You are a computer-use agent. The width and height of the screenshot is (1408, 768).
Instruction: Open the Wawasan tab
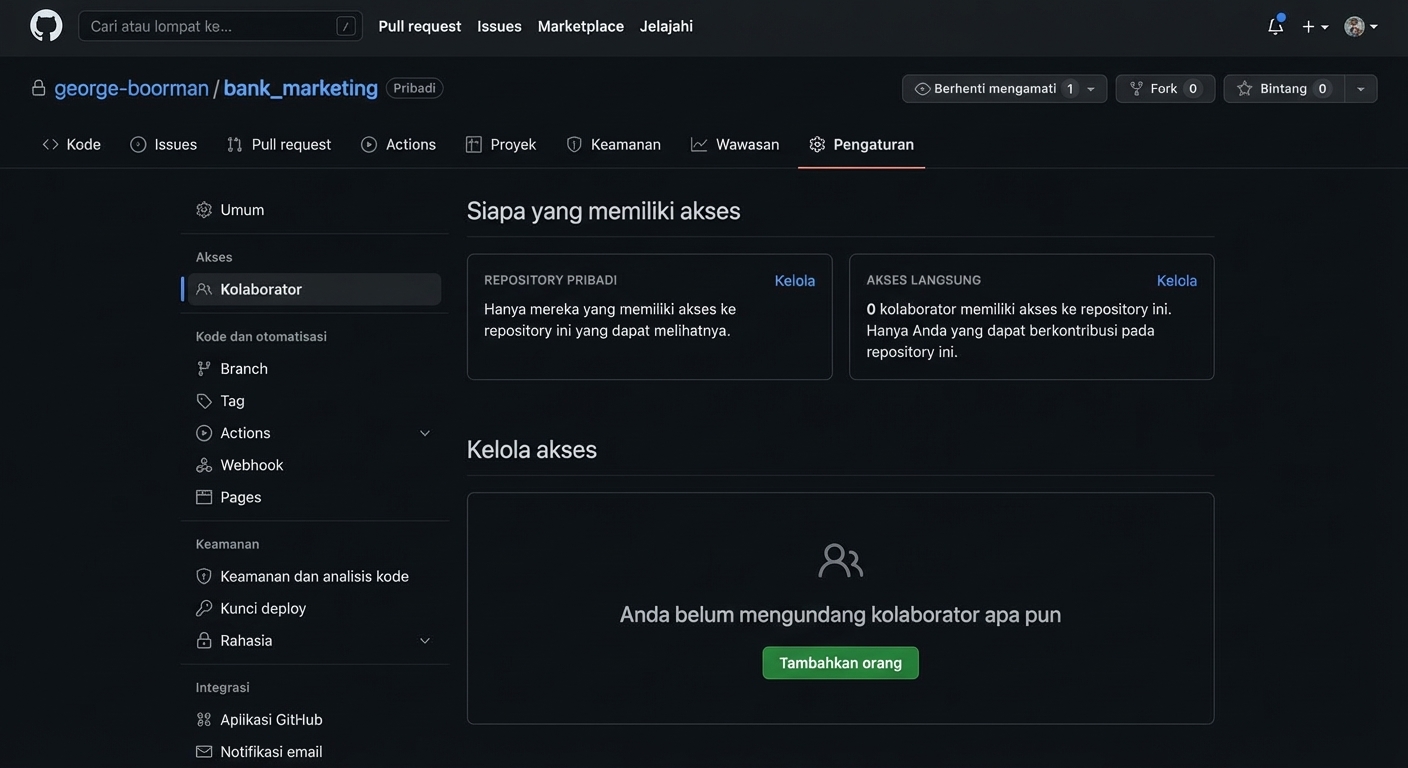click(x=735, y=144)
